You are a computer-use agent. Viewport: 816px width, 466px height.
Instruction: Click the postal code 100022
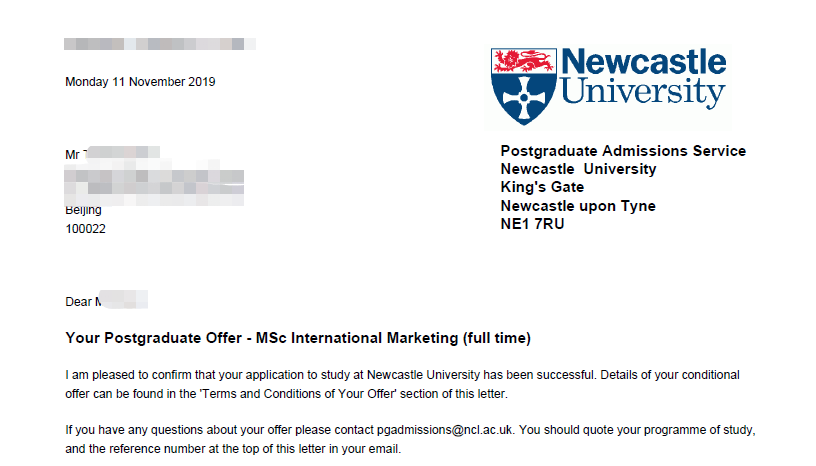tap(85, 229)
